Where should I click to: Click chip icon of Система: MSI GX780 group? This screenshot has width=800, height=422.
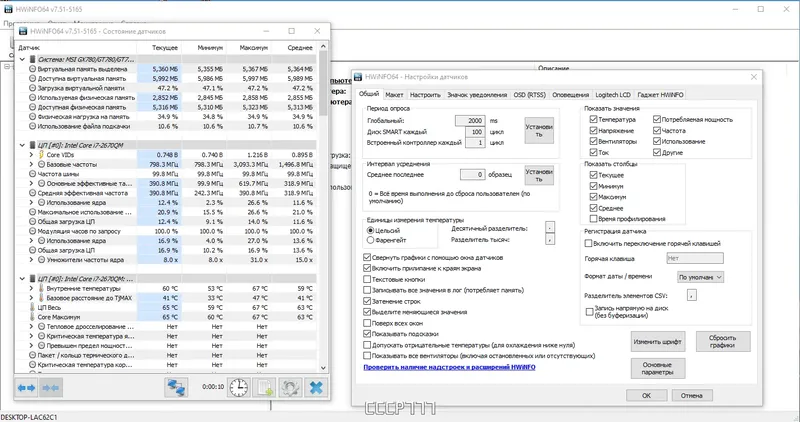33,60
